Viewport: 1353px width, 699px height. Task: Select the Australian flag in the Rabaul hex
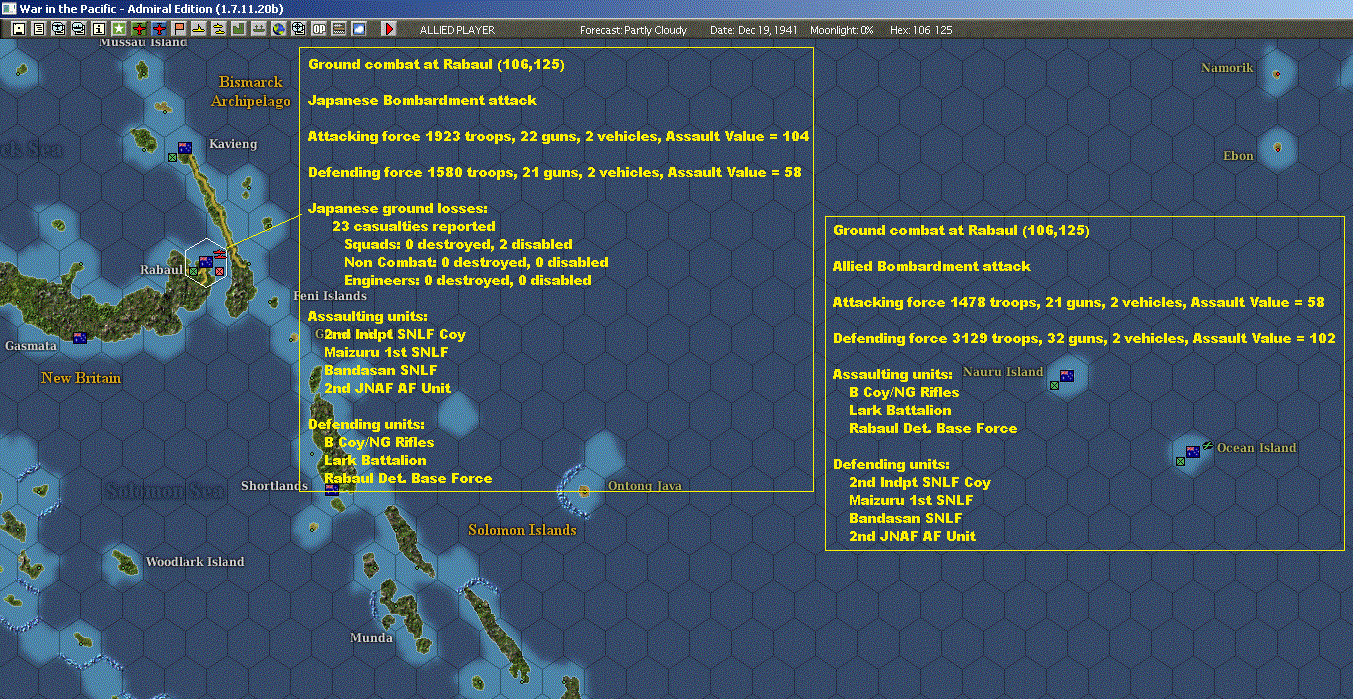tap(206, 262)
